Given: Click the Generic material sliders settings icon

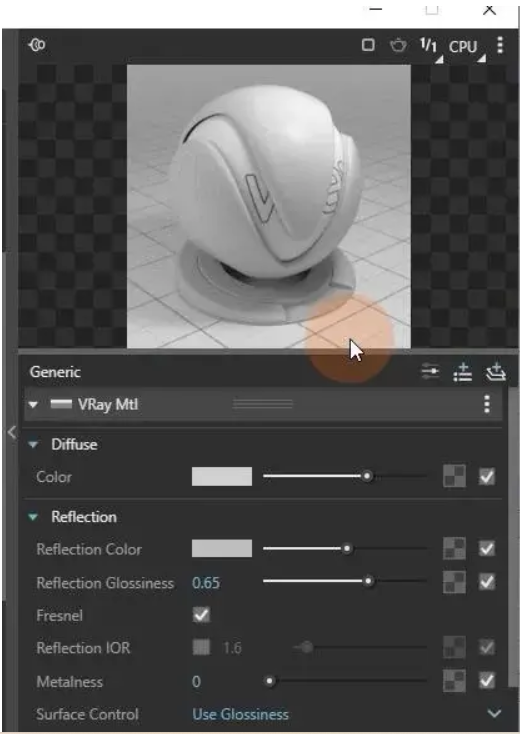Looking at the screenshot, I should point(430,372).
